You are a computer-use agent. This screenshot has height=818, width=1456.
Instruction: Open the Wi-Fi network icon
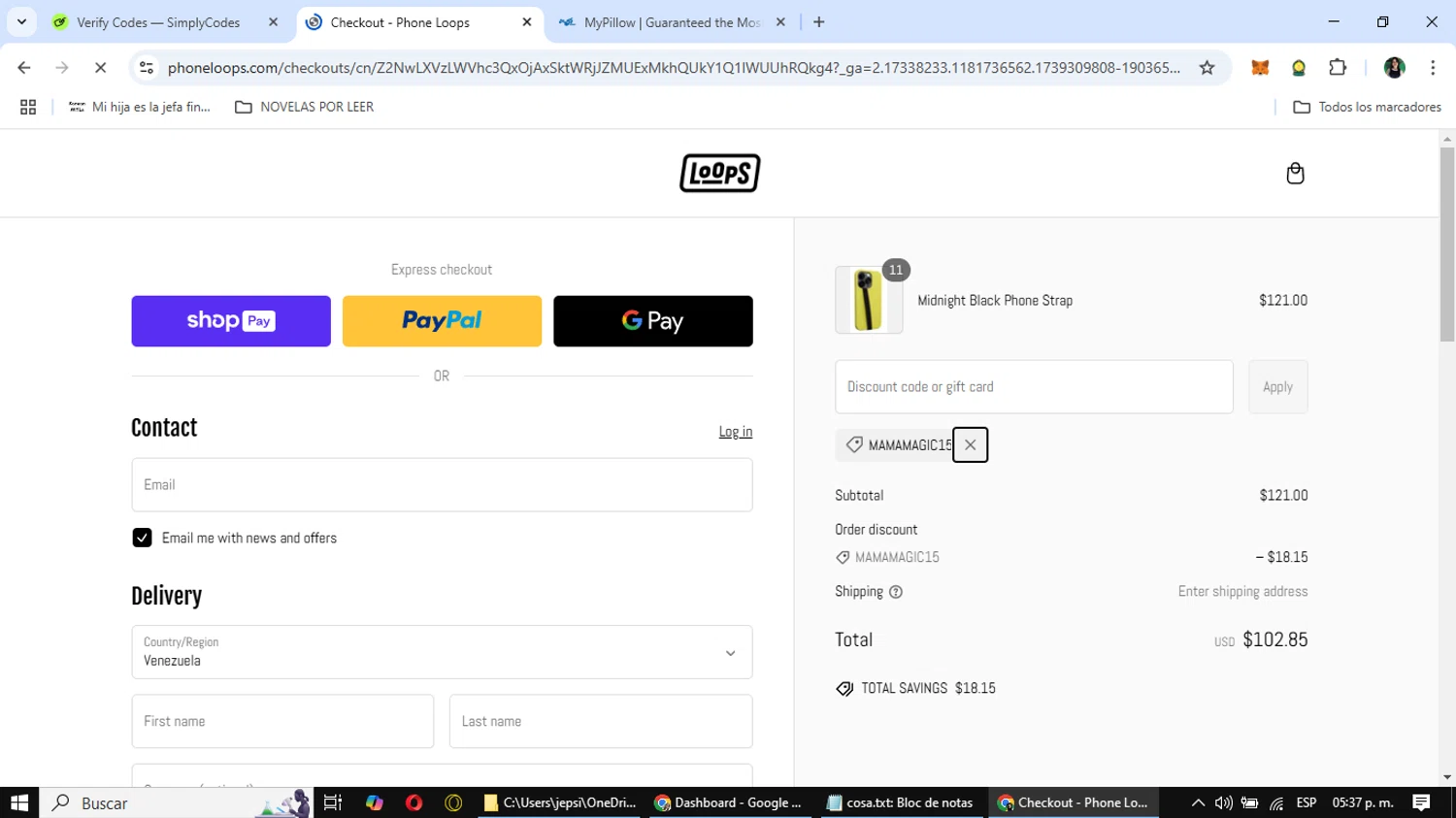(1276, 802)
